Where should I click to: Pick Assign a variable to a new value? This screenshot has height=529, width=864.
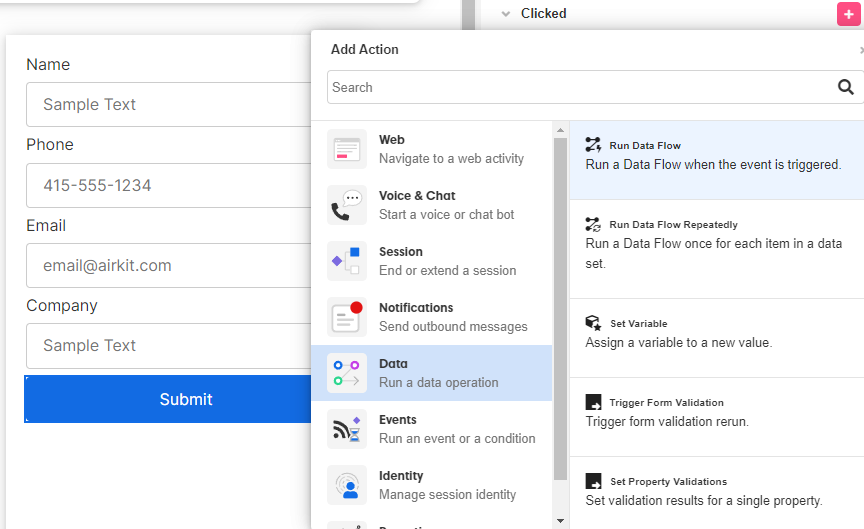click(x=716, y=338)
